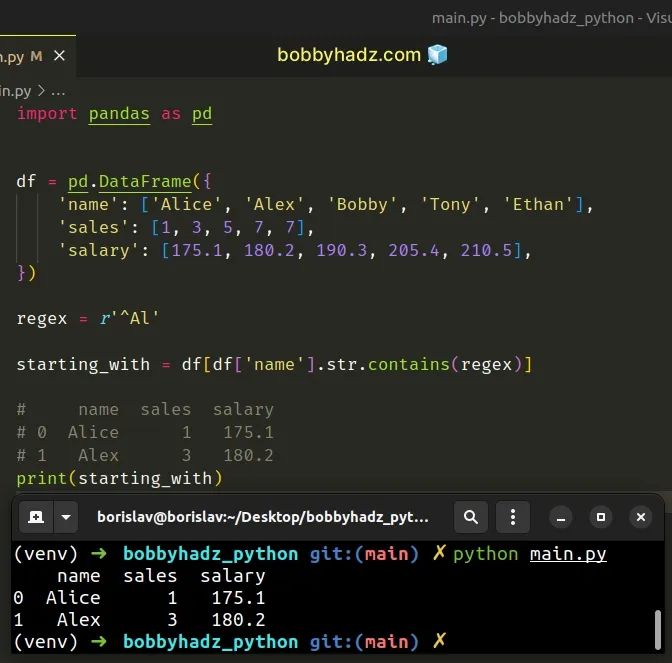The width and height of the screenshot is (672, 663).
Task: Close the terminal window
Action: coord(641,517)
